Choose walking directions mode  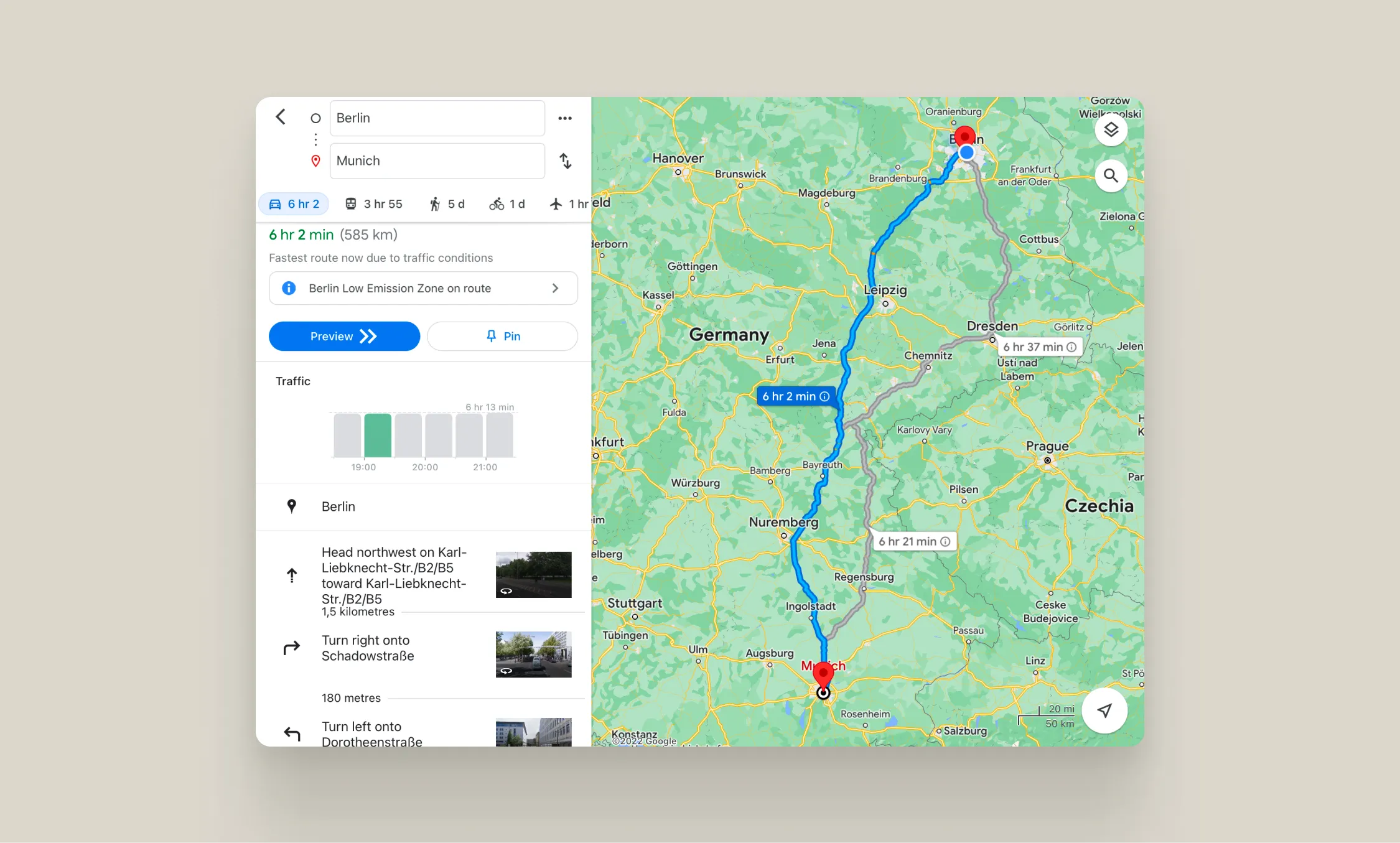[x=447, y=203]
